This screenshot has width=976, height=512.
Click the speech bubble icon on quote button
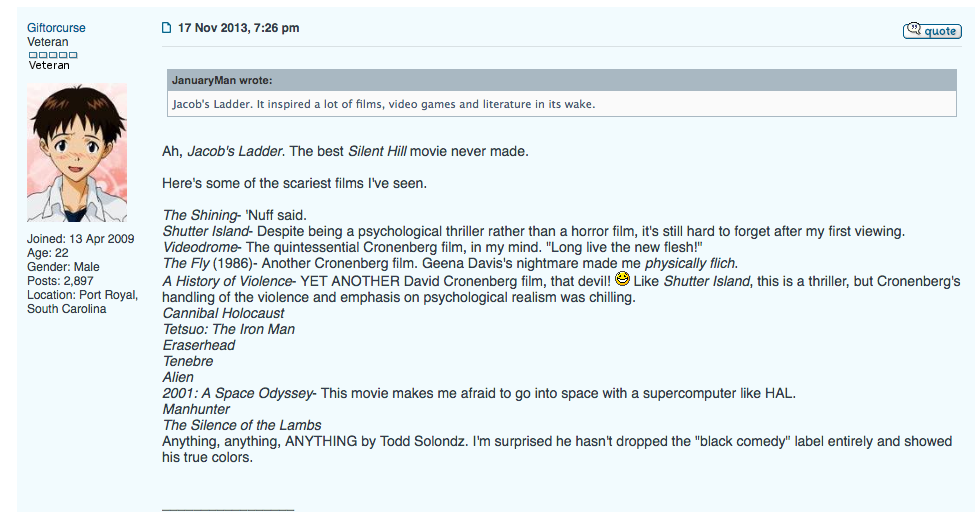(x=913, y=28)
